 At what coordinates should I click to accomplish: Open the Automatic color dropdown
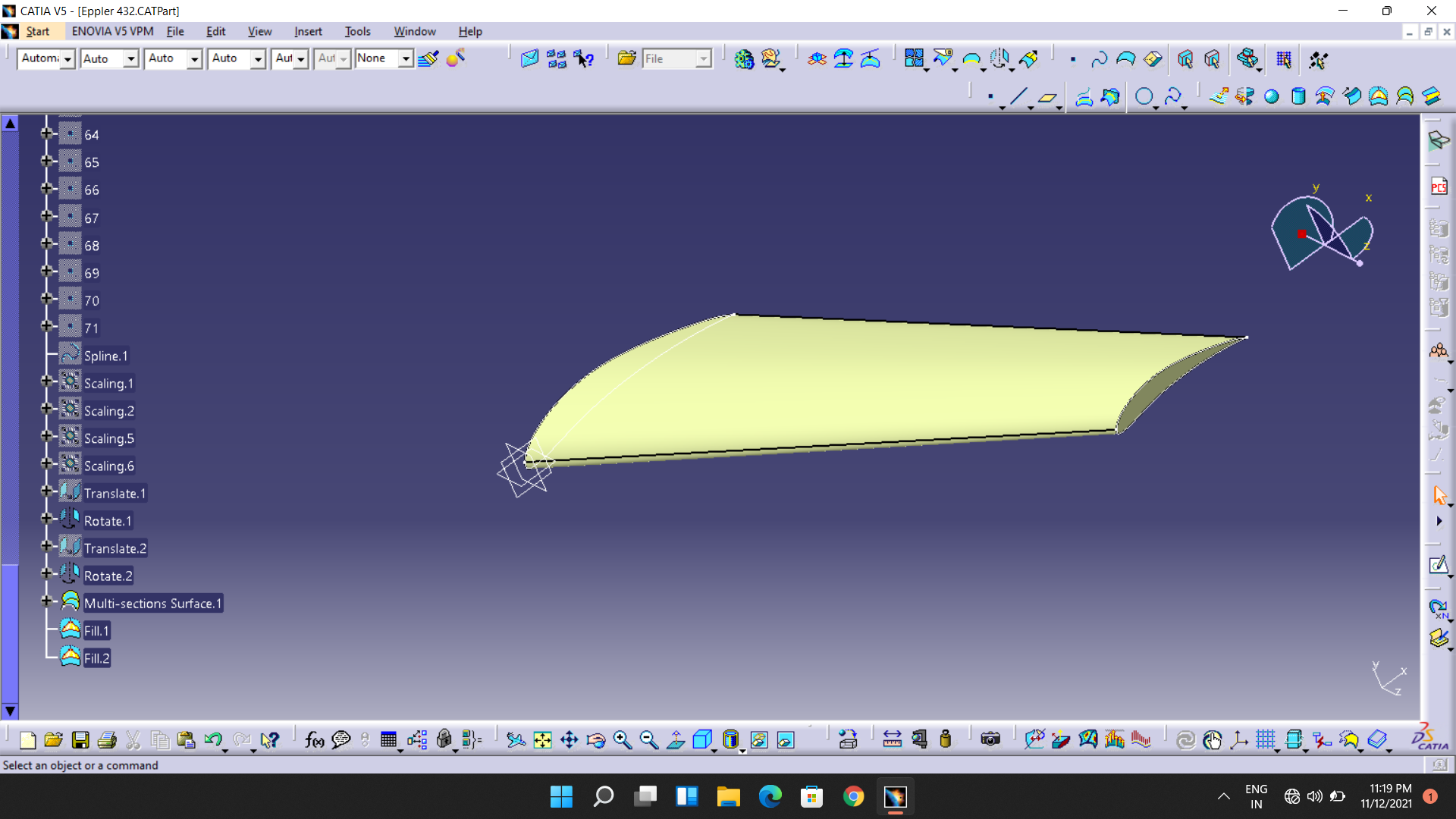tap(67, 58)
